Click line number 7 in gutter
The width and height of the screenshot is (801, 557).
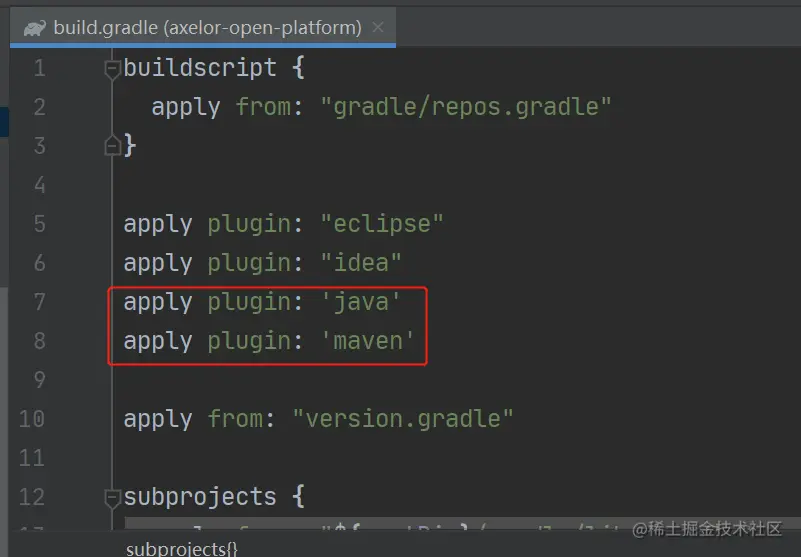[x=39, y=302]
